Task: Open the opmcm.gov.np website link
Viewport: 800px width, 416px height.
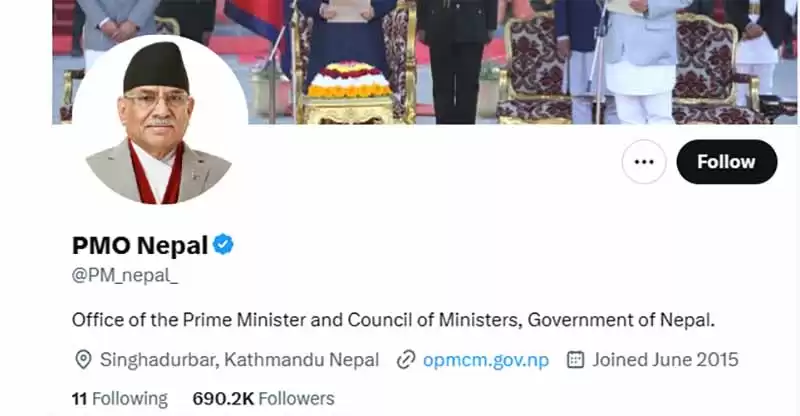Action: click(x=485, y=359)
